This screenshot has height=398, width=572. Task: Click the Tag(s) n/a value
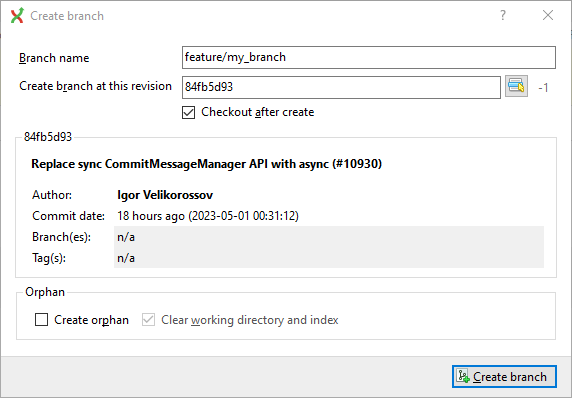point(126,258)
